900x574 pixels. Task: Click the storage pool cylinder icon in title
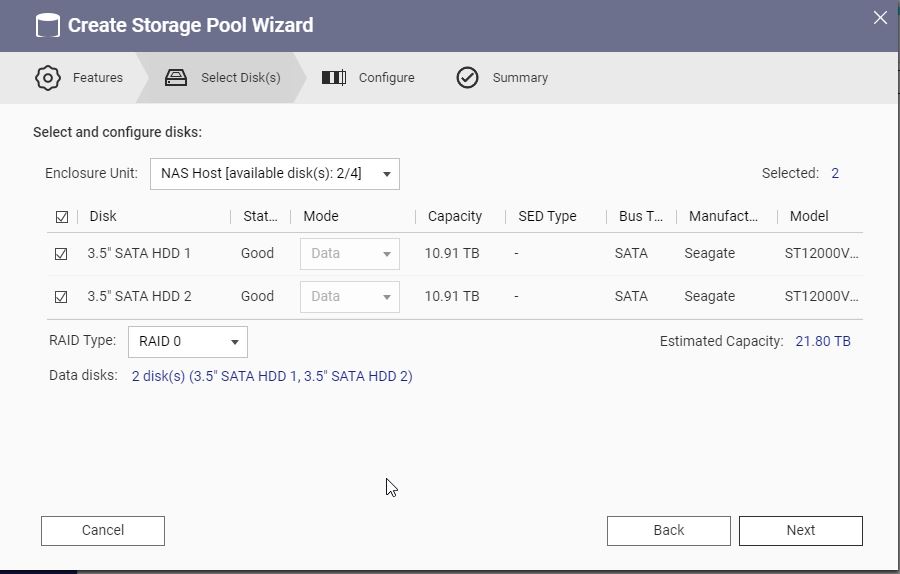pos(47,25)
